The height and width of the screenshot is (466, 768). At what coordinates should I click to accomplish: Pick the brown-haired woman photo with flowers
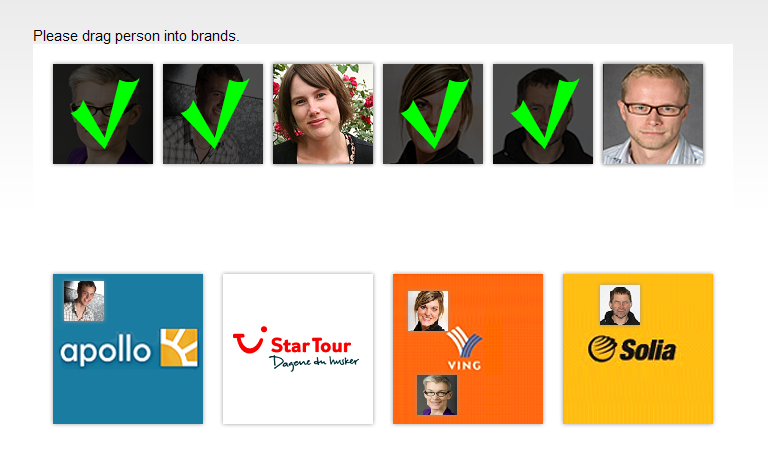tap(323, 114)
